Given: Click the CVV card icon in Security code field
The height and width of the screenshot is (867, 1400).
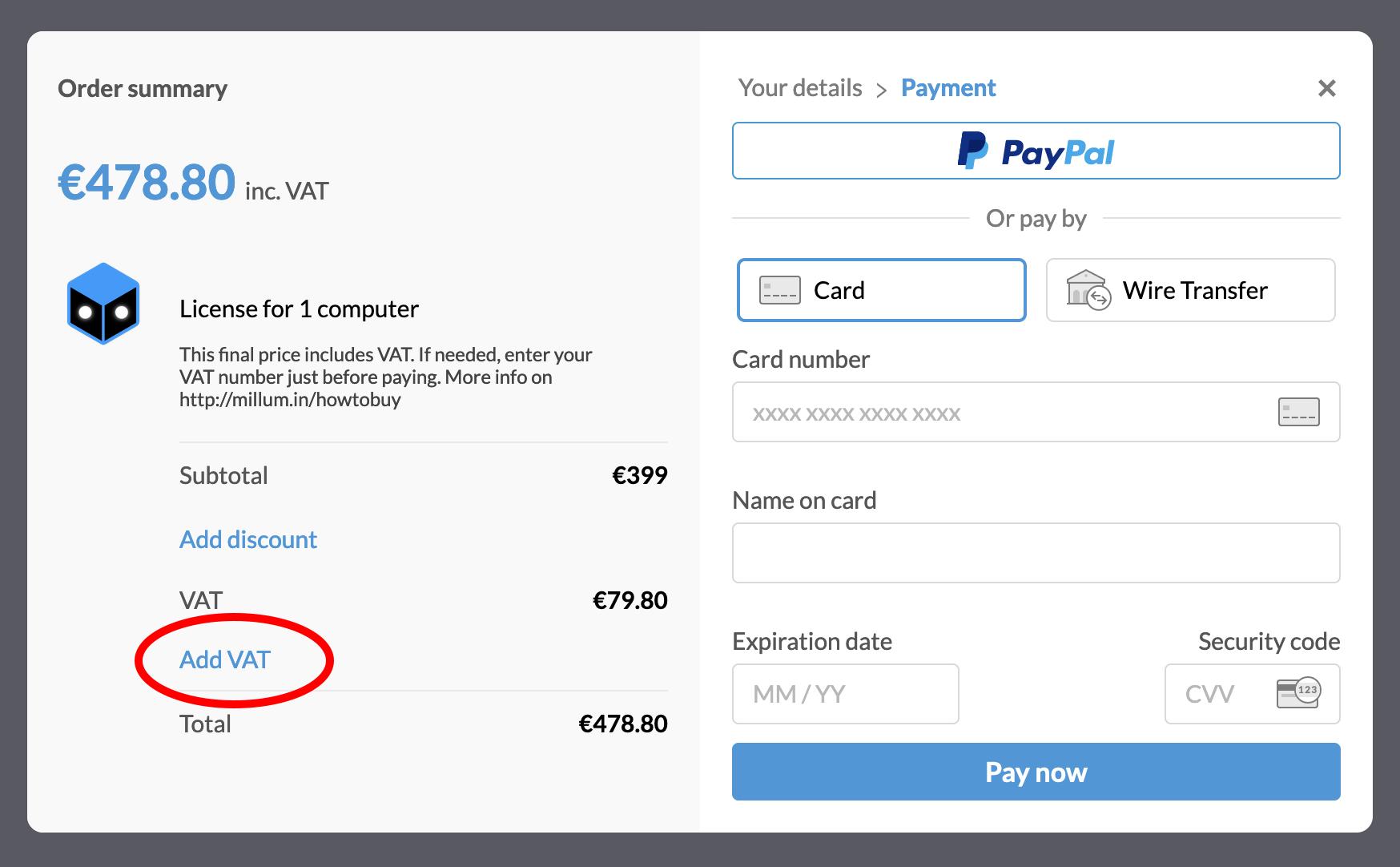Looking at the screenshot, I should click(x=1297, y=693).
